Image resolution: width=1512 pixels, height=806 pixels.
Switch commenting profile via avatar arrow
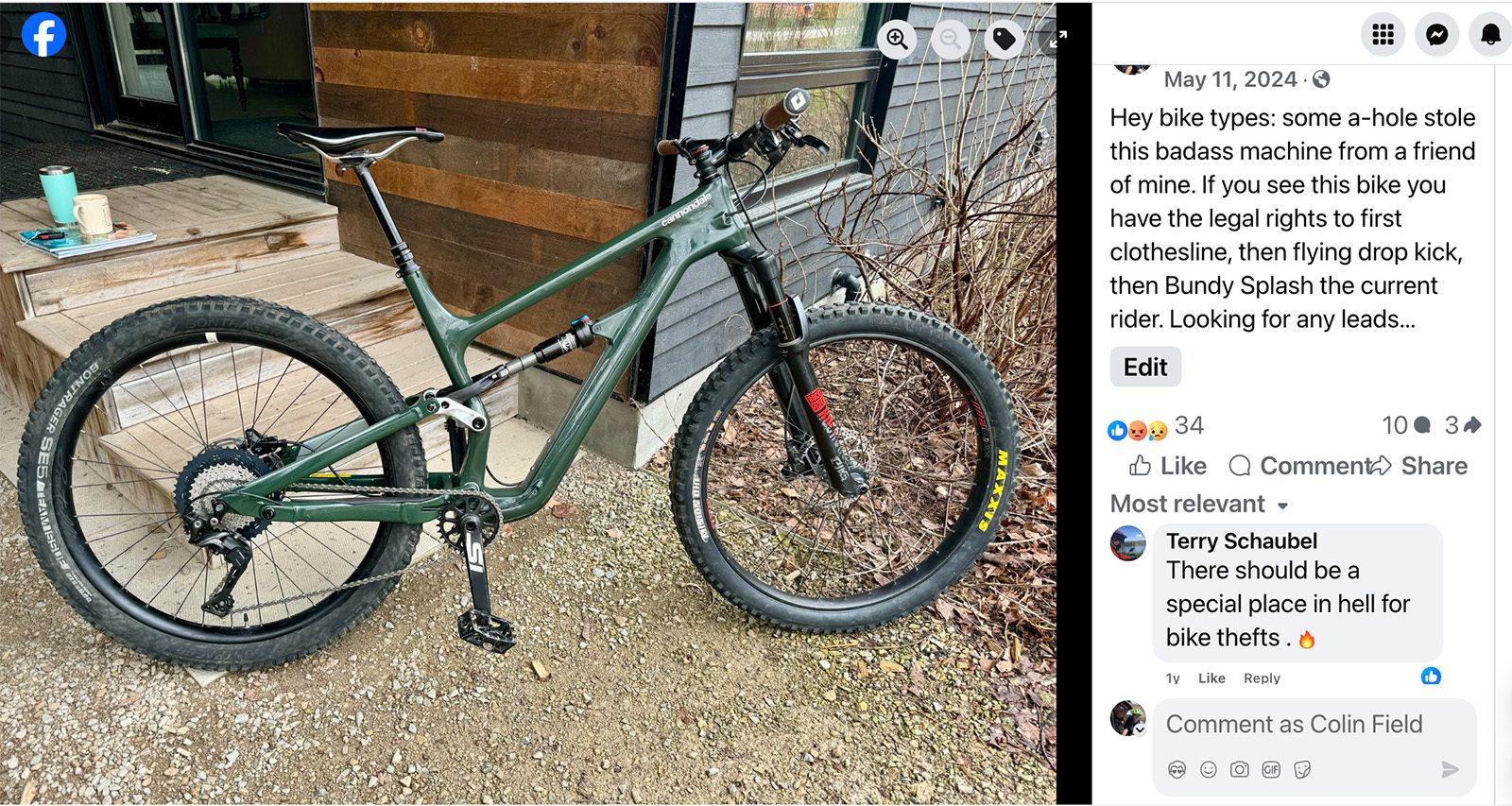tap(1140, 729)
